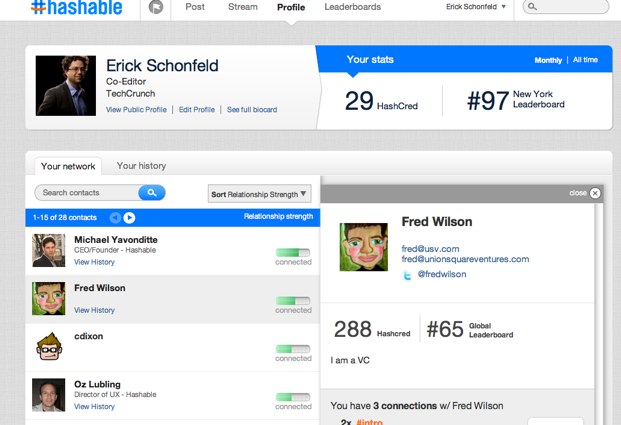621x425 pixels.
Task: Click cdixon's cartoon avatar
Action: 49,346
